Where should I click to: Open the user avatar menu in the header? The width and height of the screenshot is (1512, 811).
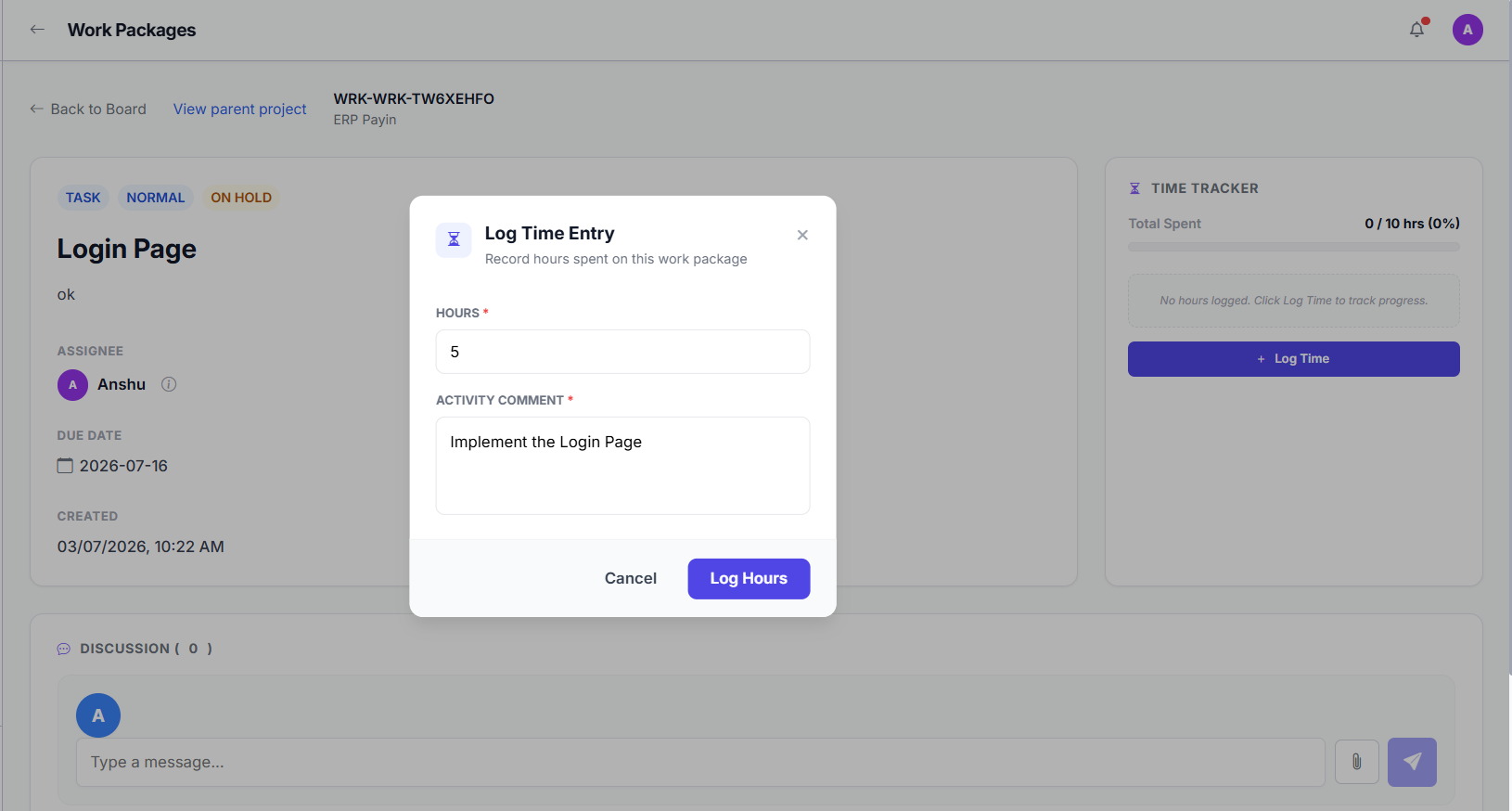pos(1467,30)
